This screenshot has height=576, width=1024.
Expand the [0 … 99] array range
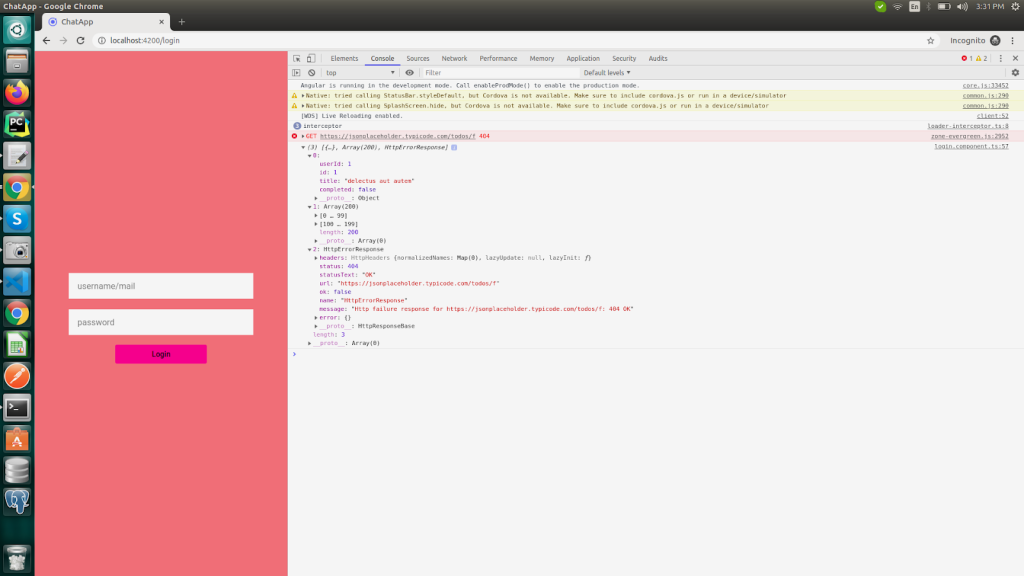pos(317,215)
